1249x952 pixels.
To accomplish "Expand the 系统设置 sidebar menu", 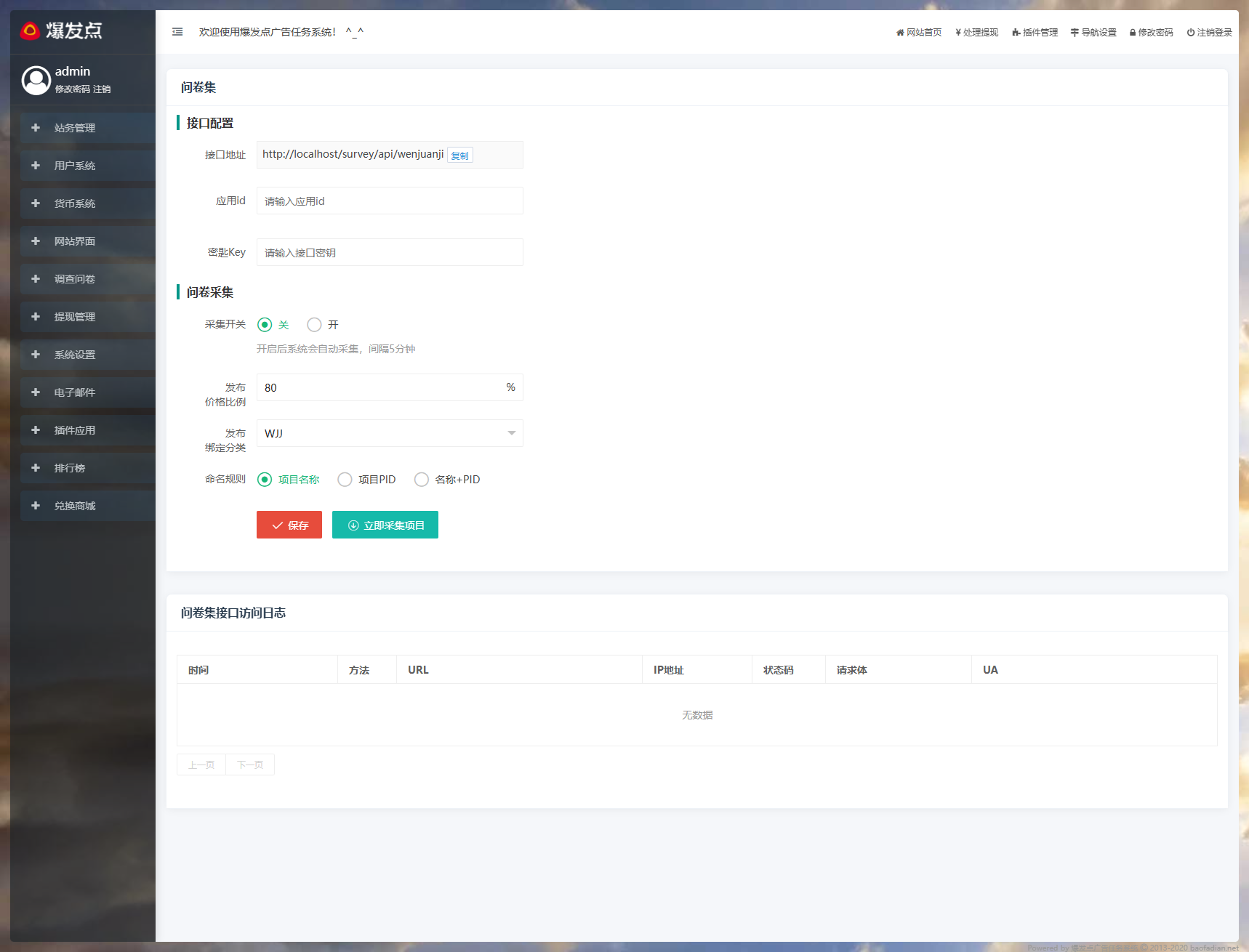I will pos(75,355).
